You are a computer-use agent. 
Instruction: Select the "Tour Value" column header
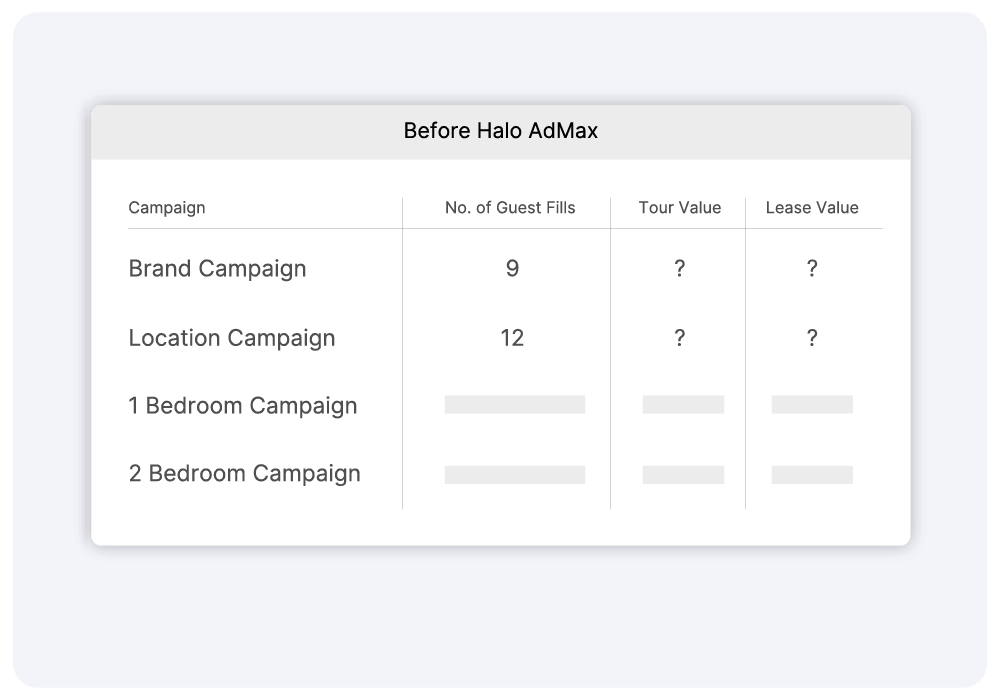679,207
